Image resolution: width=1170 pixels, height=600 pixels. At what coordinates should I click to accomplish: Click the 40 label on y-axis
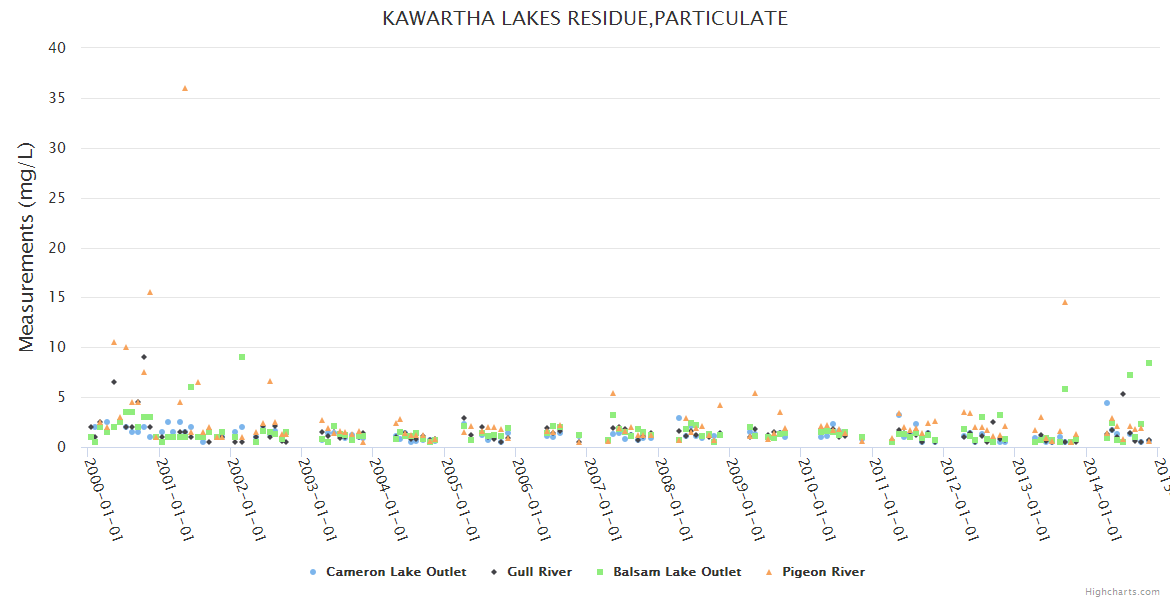[57, 48]
